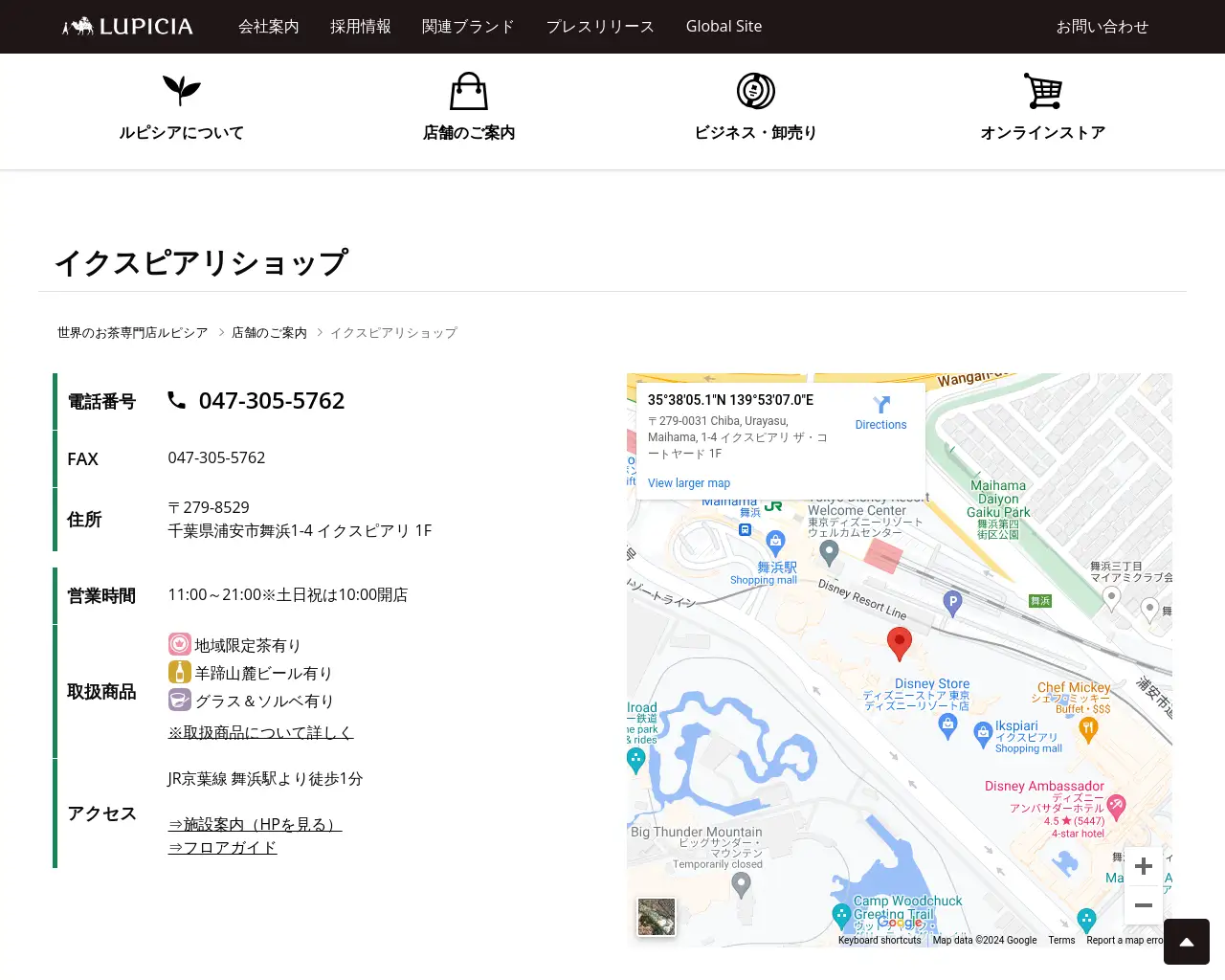Go to the Global Site link
The width and height of the screenshot is (1225, 980).
[724, 27]
